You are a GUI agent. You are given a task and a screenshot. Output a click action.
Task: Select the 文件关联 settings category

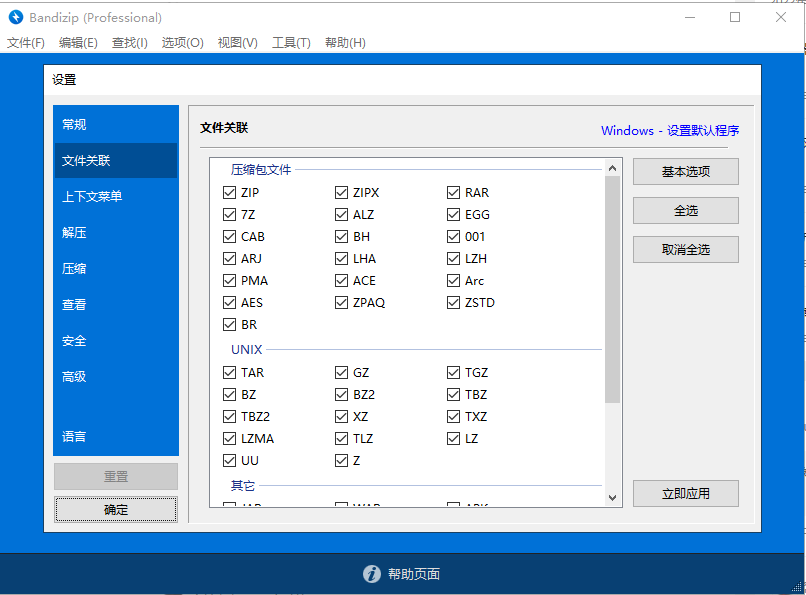click(x=116, y=160)
